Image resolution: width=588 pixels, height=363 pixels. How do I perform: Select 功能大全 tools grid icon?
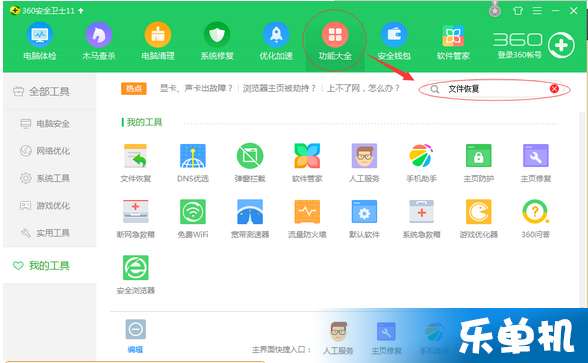335,35
